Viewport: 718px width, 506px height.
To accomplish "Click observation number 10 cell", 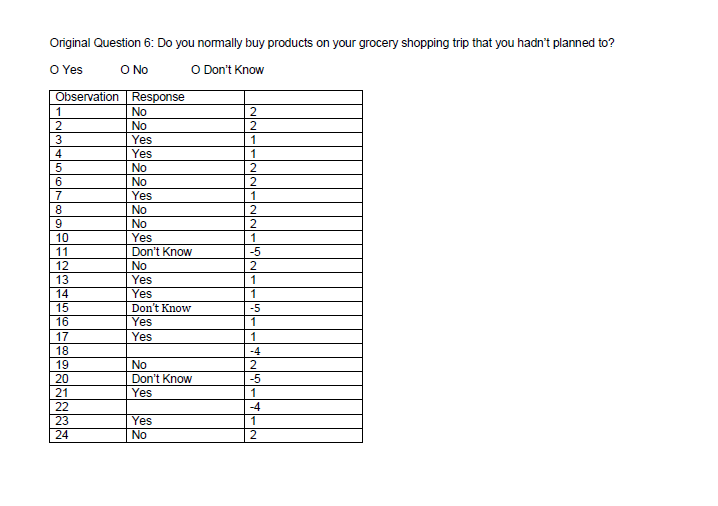I will [88, 238].
